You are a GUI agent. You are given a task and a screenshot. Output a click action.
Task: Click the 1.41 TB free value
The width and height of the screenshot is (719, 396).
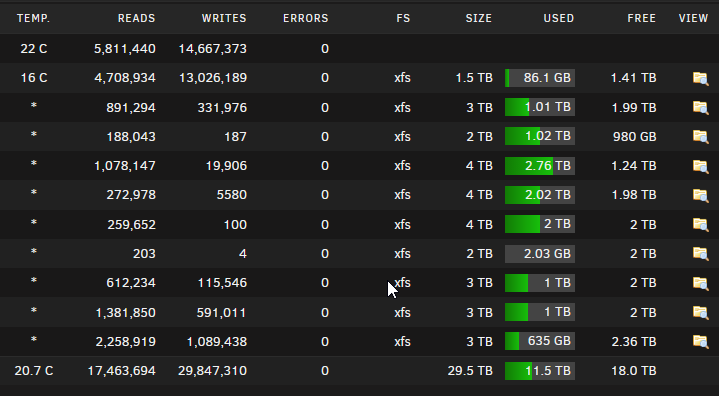(633, 78)
